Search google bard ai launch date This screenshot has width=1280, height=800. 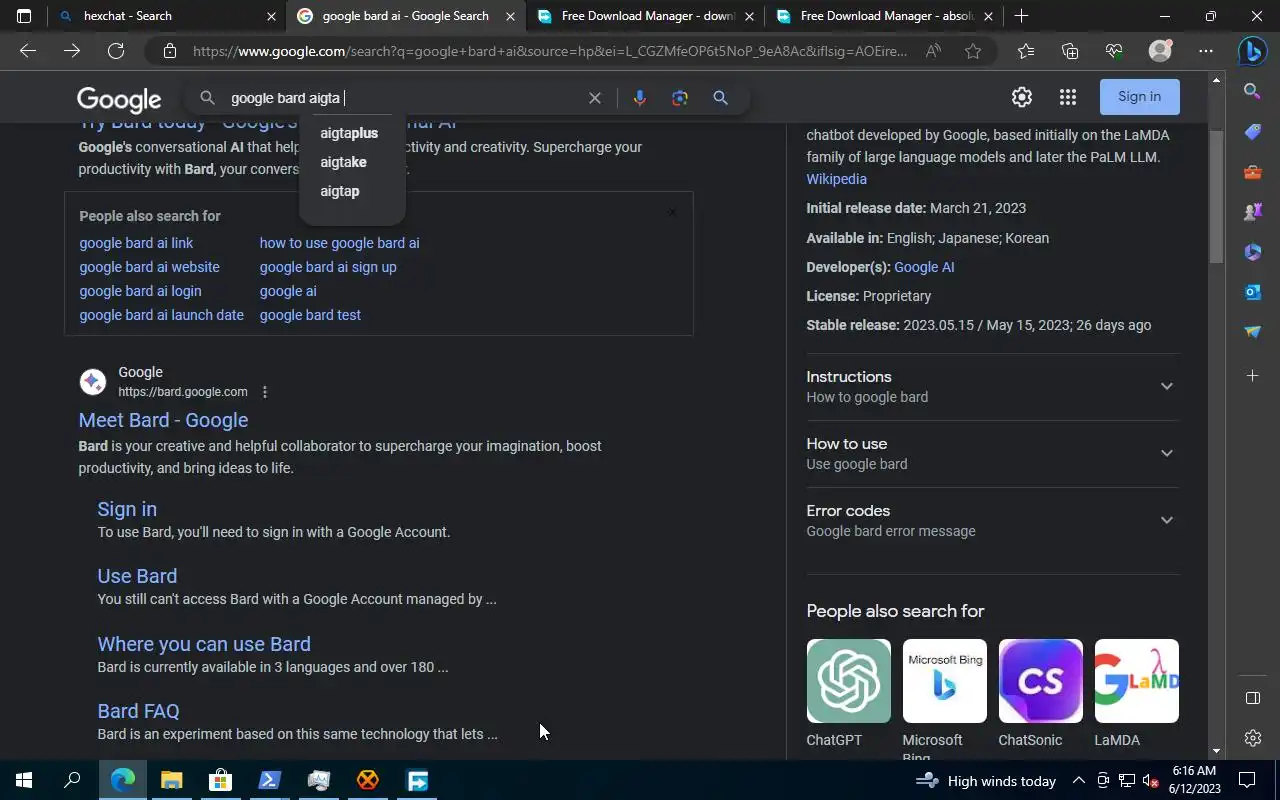point(161,315)
